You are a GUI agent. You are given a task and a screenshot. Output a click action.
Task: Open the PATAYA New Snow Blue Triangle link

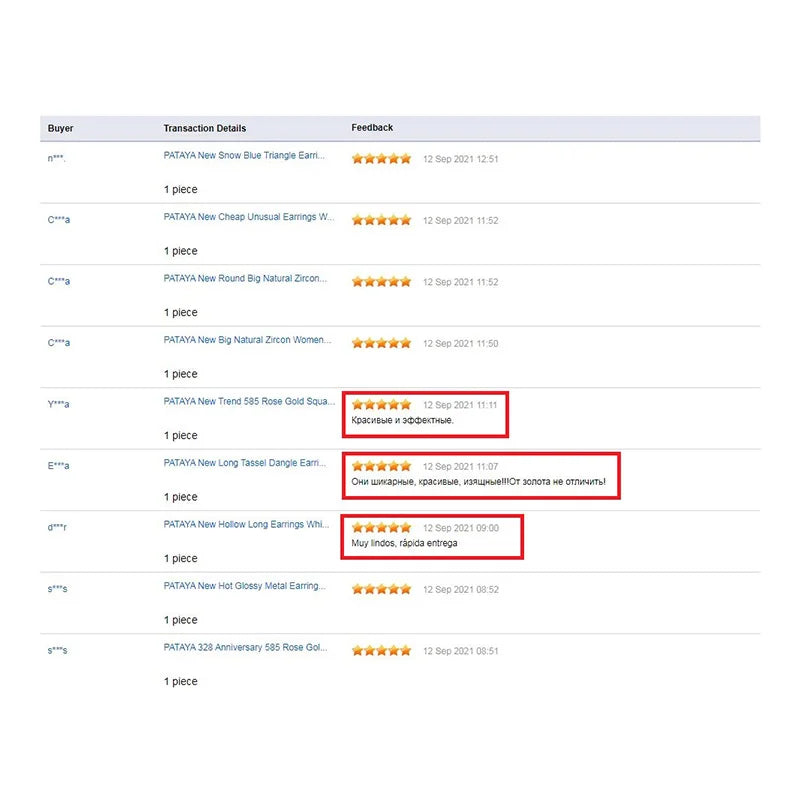[x=244, y=156]
